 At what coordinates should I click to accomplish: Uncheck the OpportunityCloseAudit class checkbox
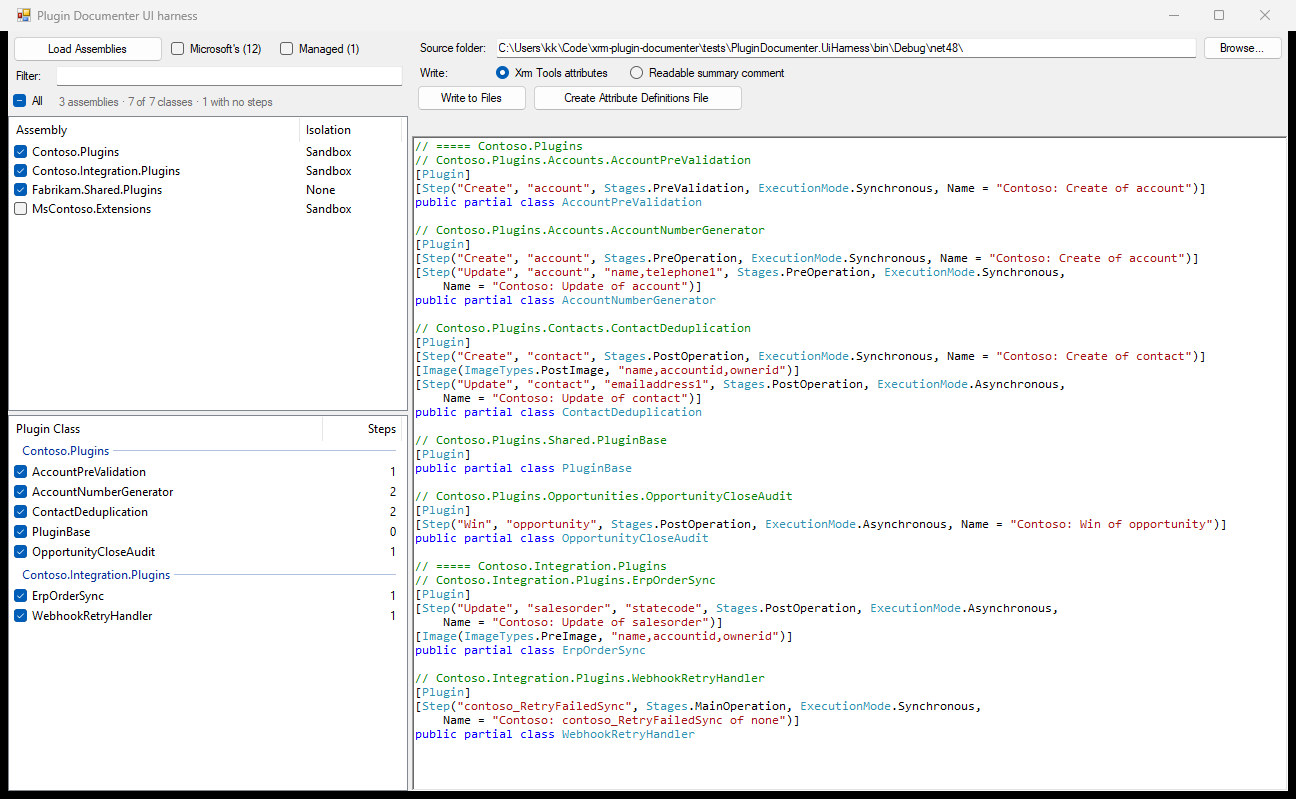(21, 552)
